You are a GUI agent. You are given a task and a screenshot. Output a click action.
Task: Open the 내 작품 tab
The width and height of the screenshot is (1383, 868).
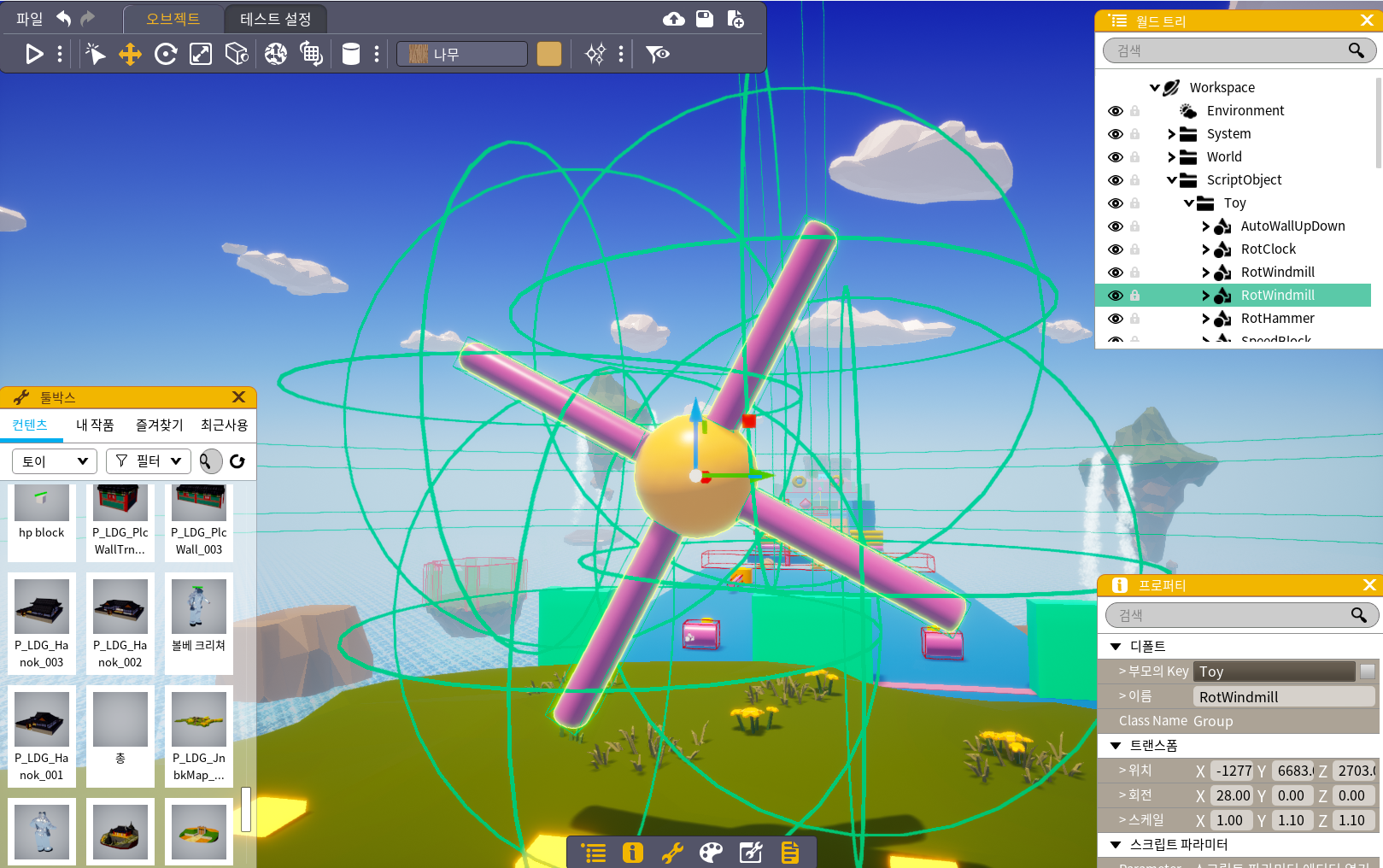point(95,425)
